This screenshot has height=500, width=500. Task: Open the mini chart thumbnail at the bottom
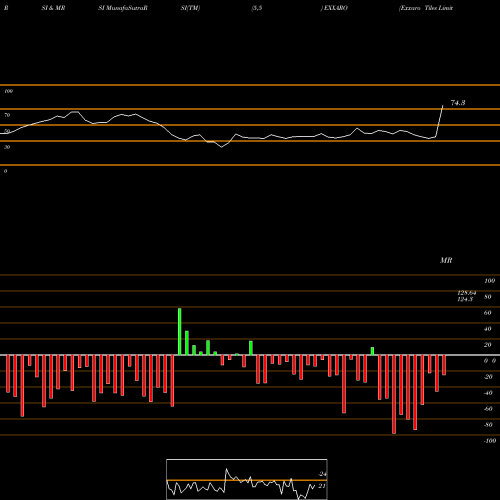coord(247,479)
